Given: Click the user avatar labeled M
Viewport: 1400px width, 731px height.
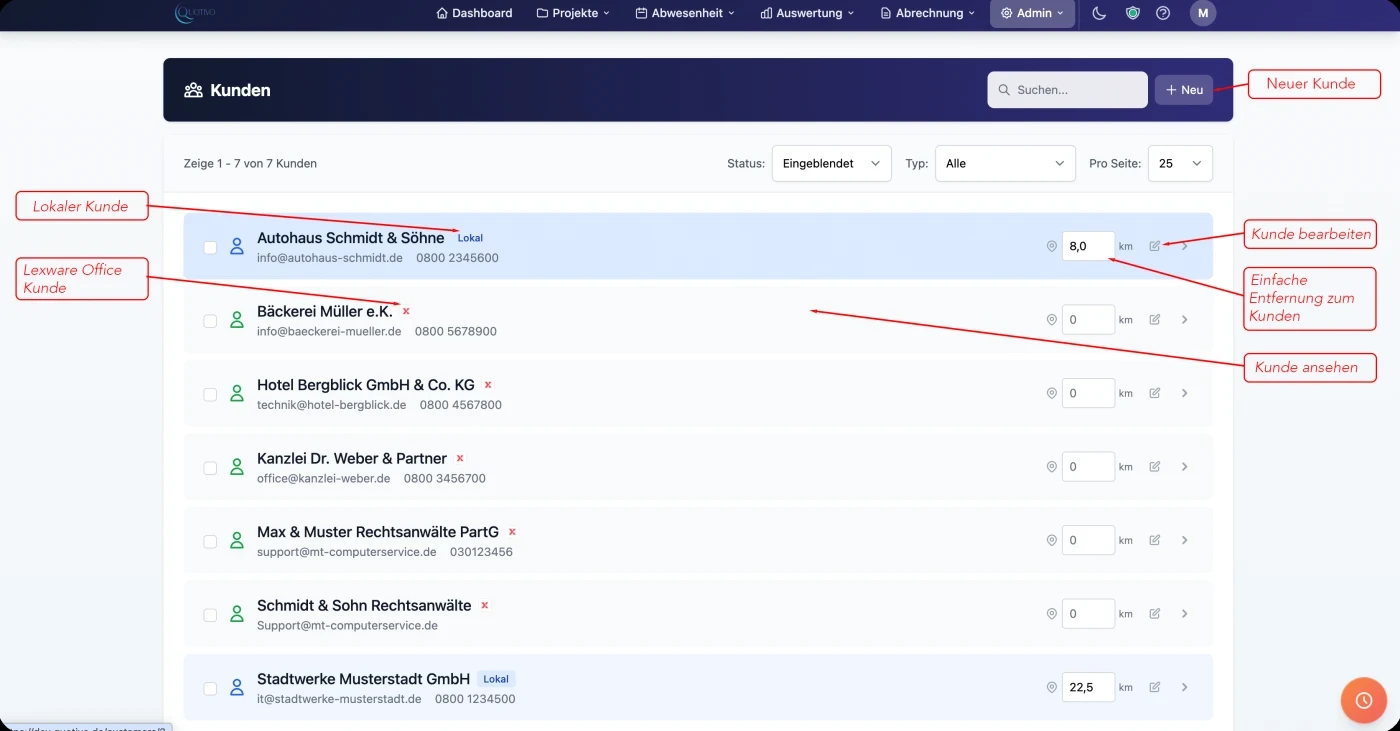Looking at the screenshot, I should (1203, 13).
